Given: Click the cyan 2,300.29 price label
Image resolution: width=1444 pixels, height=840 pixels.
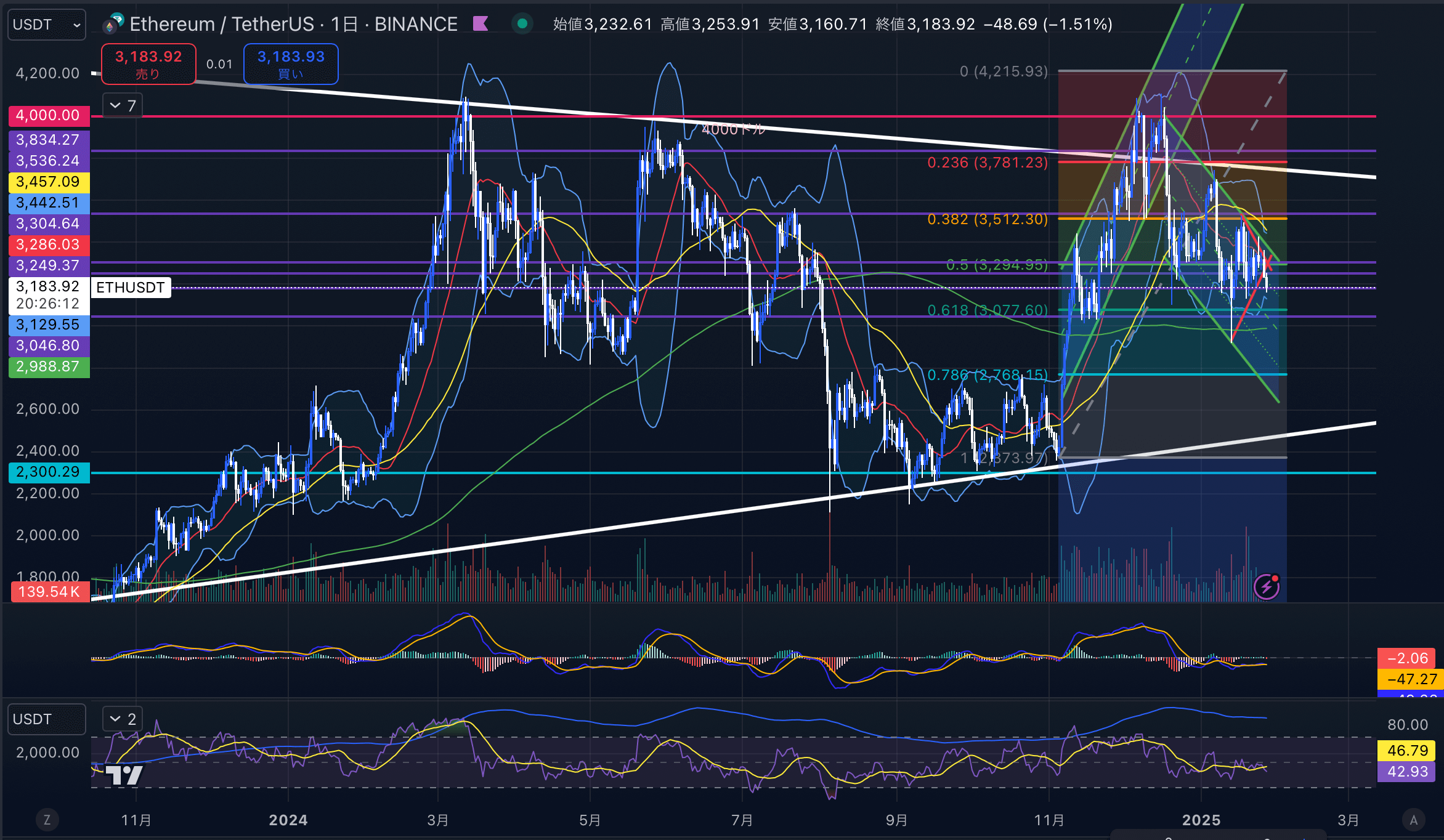Looking at the screenshot, I should pos(49,472).
